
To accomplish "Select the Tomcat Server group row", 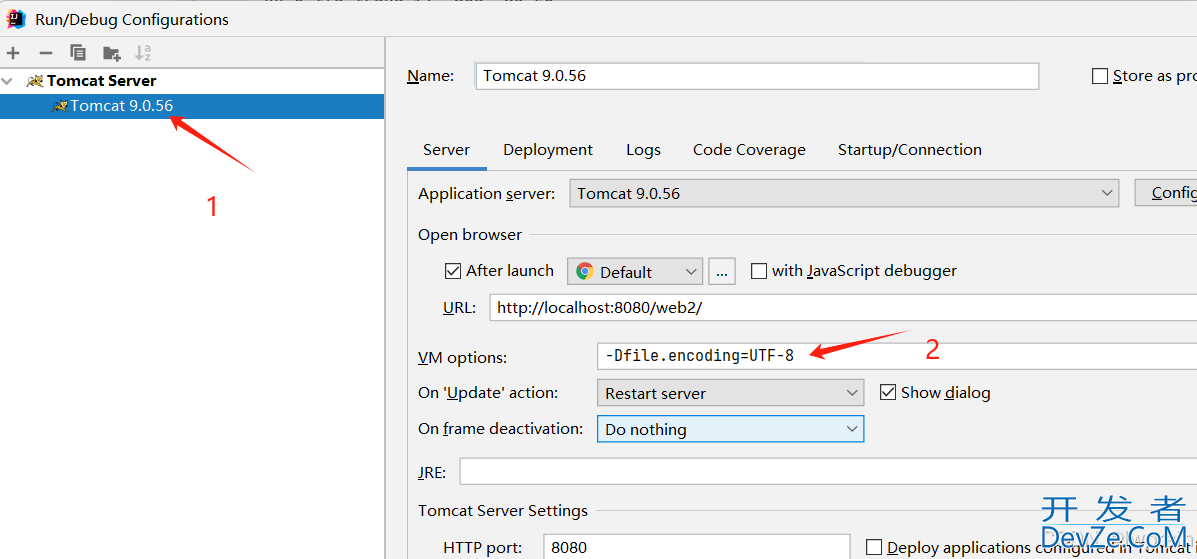I will pyautogui.click(x=192, y=81).
